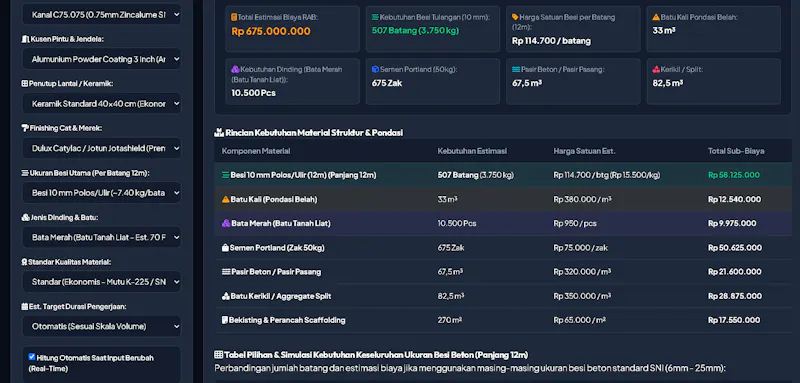
Task: Click the red icon in Kerikil / Split card
Action: pos(656,69)
